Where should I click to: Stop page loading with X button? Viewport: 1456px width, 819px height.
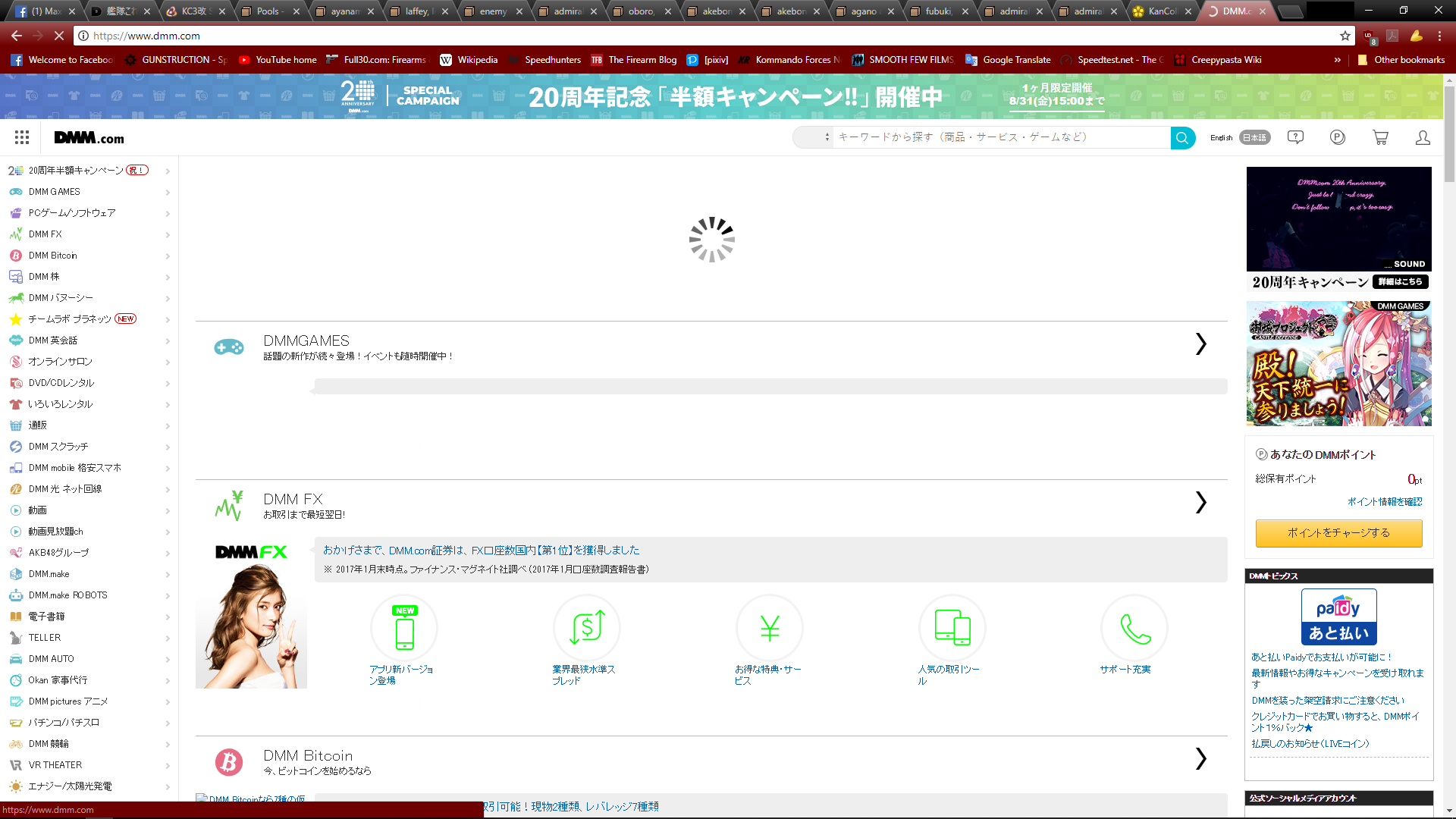[59, 36]
